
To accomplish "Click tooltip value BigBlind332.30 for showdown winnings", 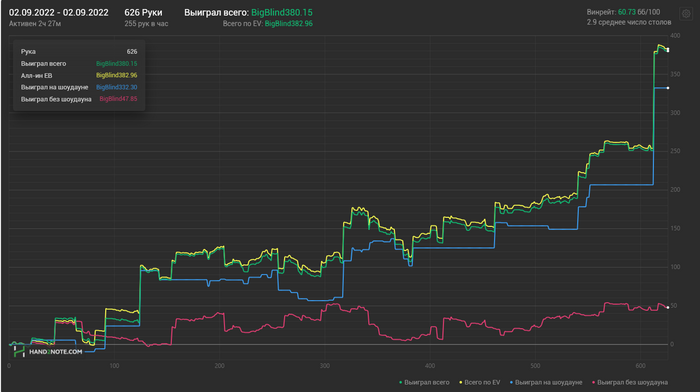I will 117,88.
